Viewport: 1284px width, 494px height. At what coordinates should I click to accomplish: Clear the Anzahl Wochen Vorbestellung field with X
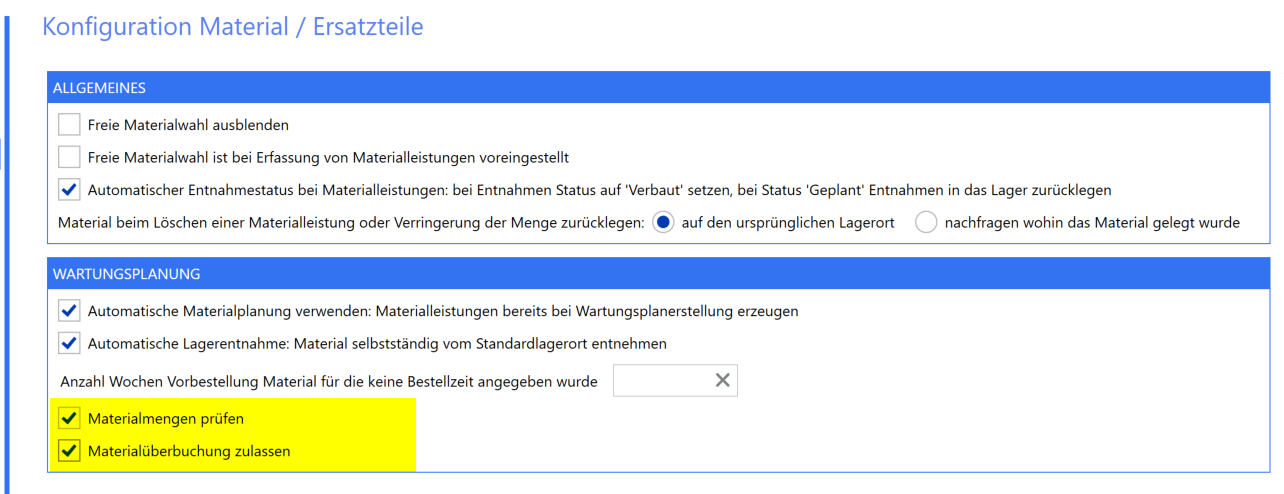tap(722, 380)
